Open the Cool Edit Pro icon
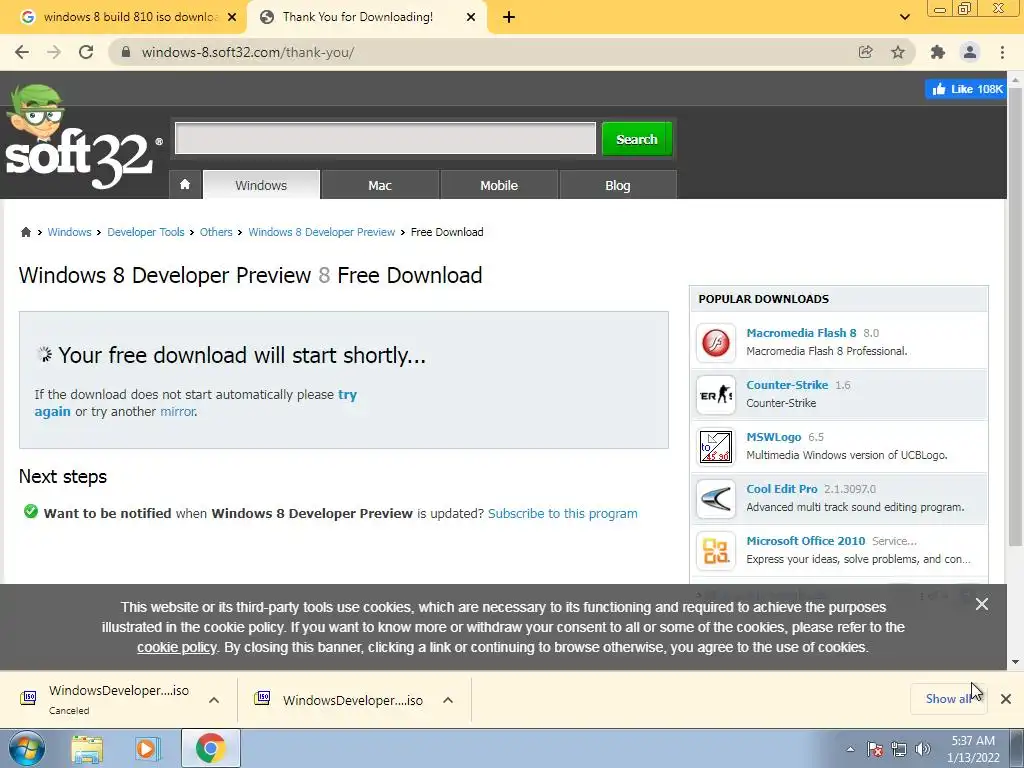1024x768 pixels. (716, 499)
